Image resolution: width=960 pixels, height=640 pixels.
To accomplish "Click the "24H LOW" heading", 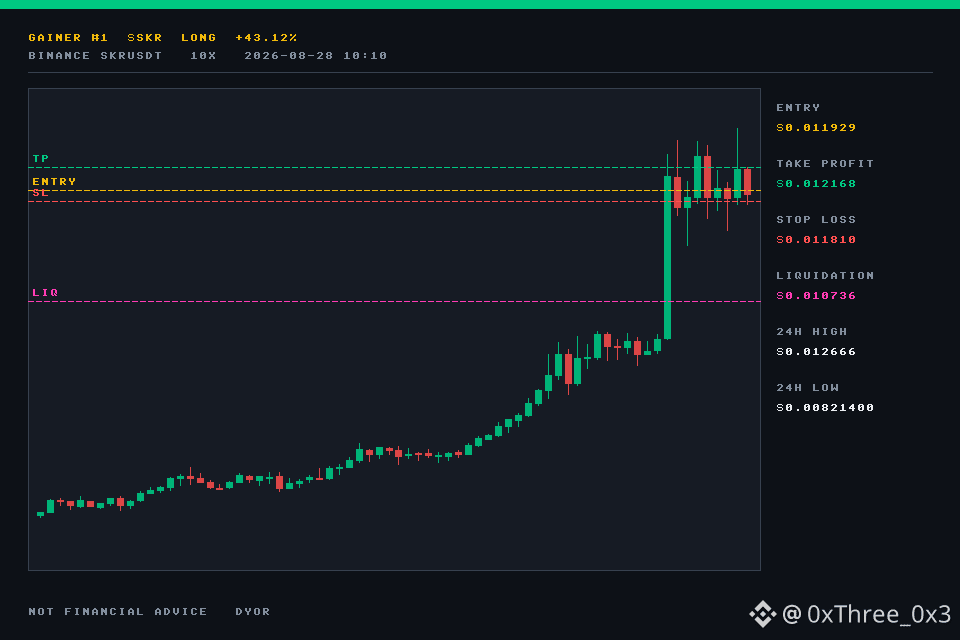I will (807, 388).
